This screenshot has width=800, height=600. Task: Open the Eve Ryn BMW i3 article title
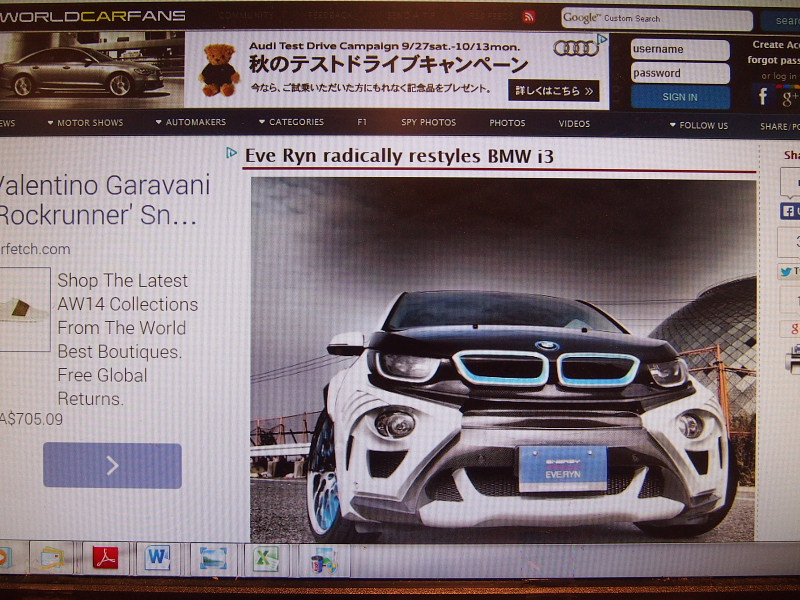(399, 156)
